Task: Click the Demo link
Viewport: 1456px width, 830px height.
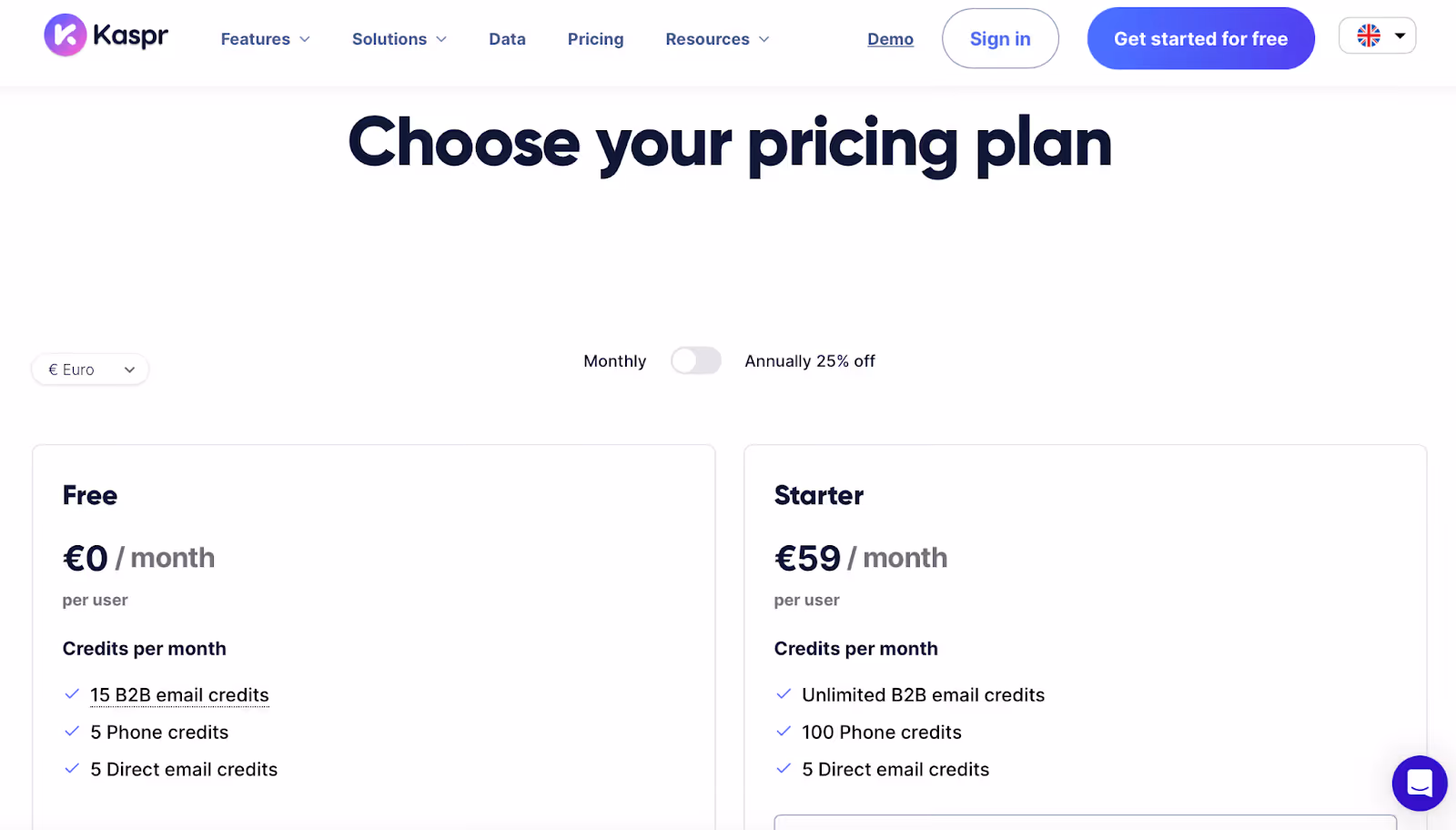Action: tap(890, 39)
